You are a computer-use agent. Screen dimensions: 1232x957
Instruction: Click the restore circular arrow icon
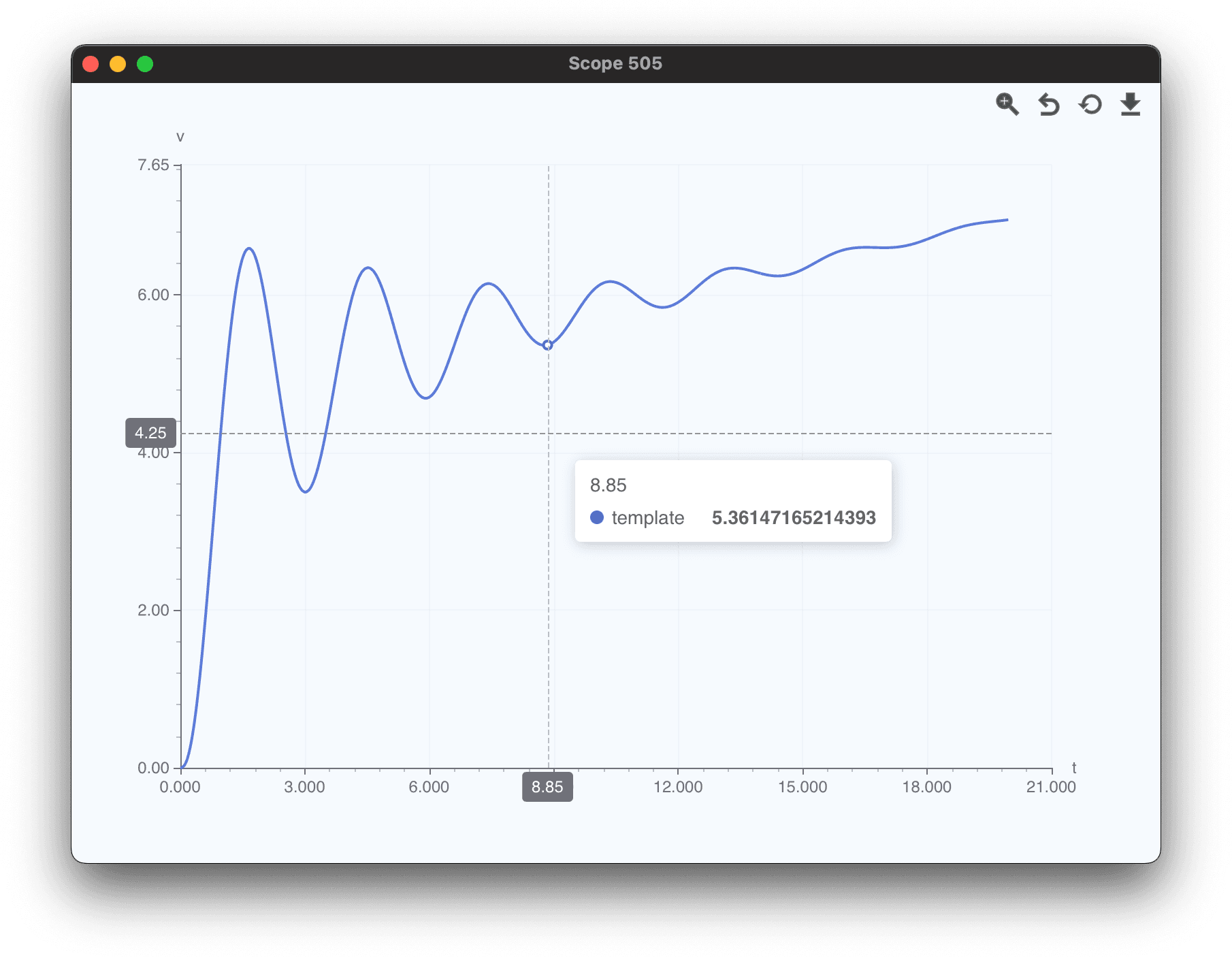click(x=1090, y=105)
